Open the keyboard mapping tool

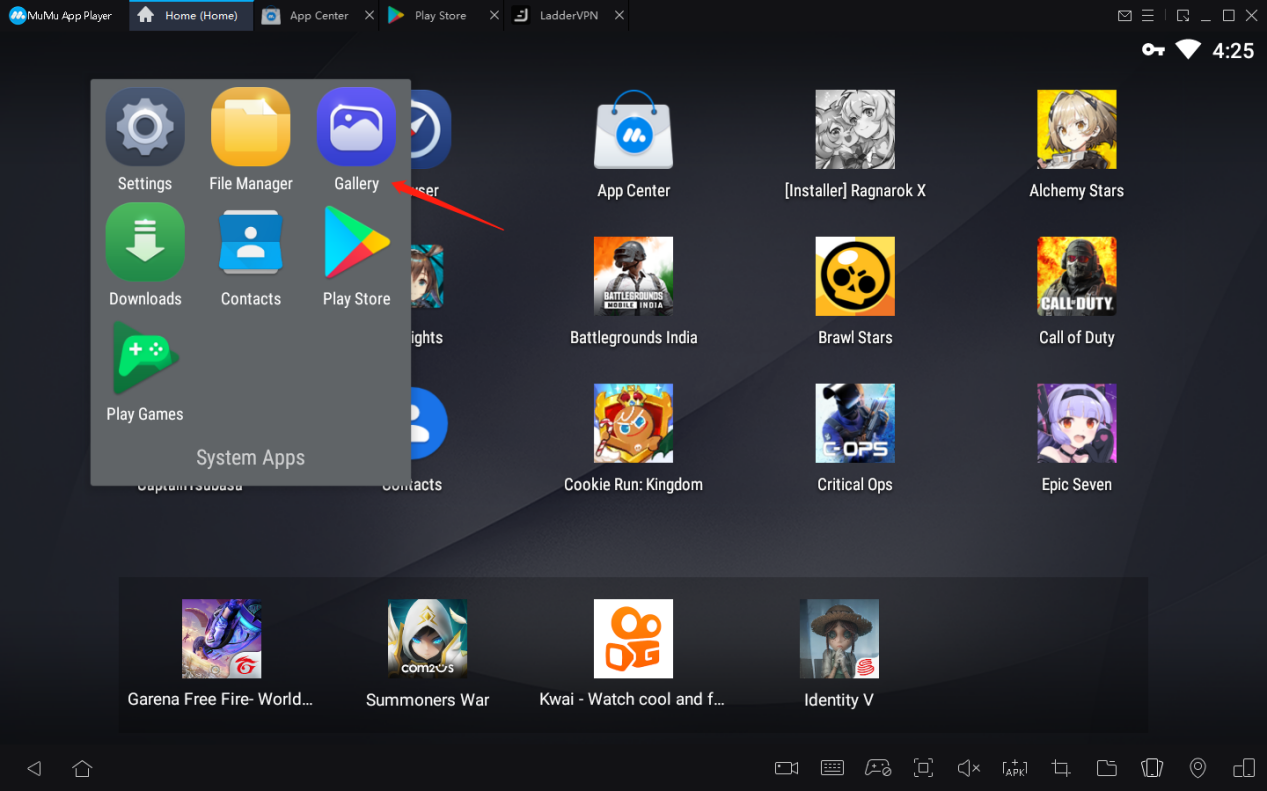(x=832, y=768)
